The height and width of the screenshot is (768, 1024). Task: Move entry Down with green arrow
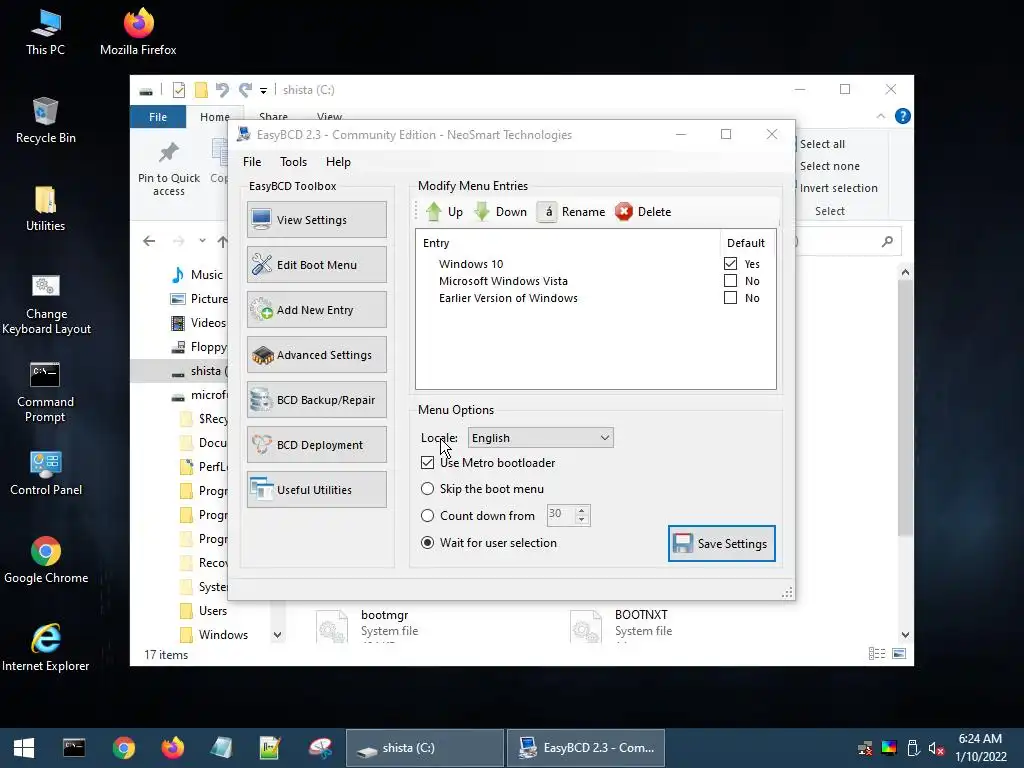coord(500,212)
